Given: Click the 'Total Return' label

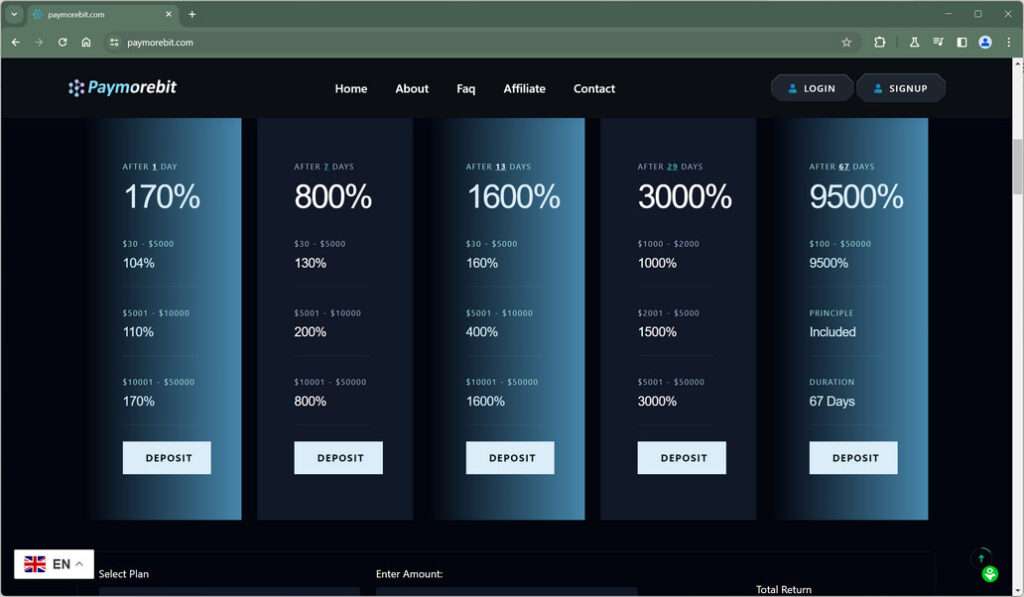Looking at the screenshot, I should pos(784,589).
